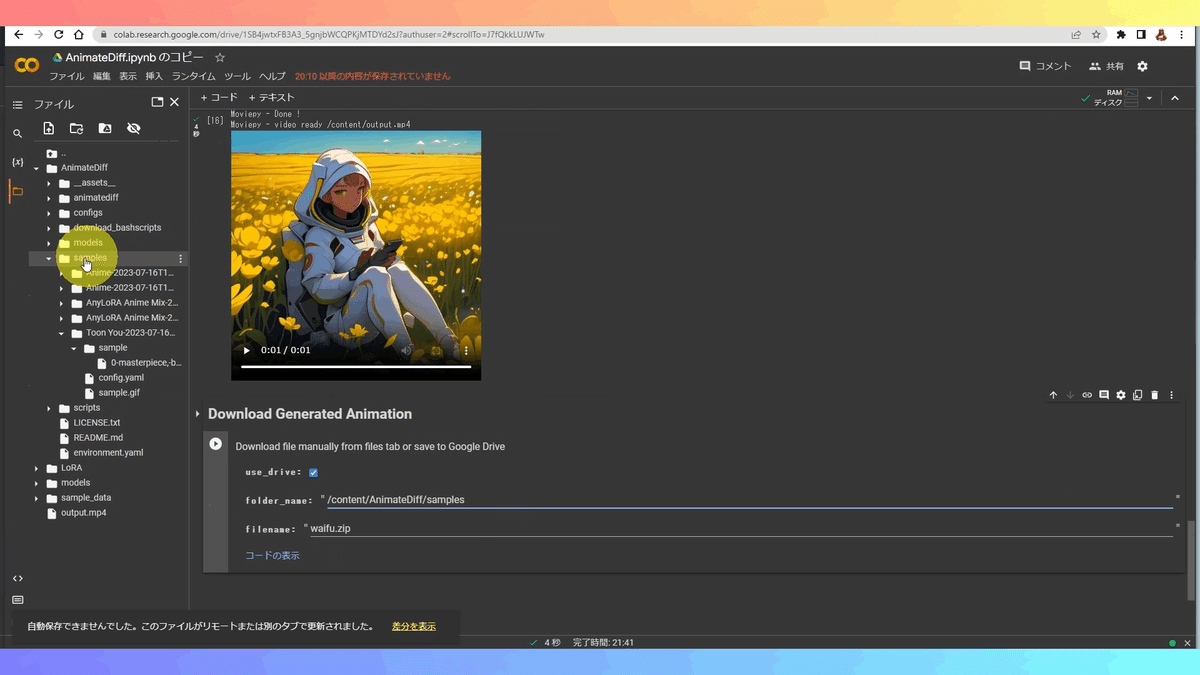Collapse the header with chevron up
This screenshot has height=675, width=1200.
click(x=1175, y=98)
